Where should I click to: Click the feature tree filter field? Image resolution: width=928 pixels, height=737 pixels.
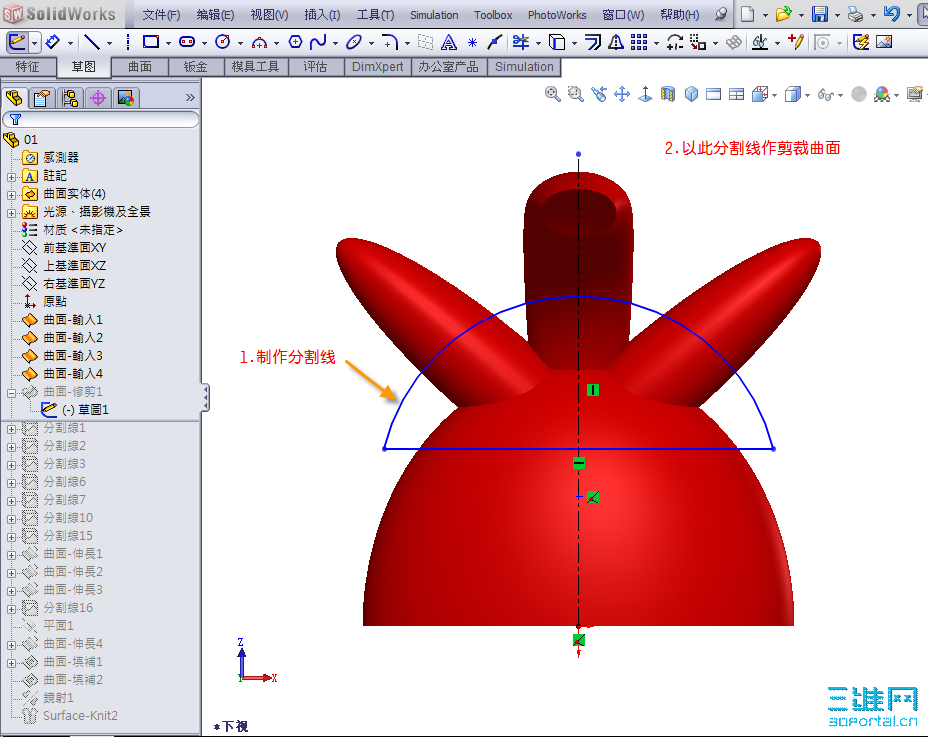pyautogui.click(x=101, y=120)
